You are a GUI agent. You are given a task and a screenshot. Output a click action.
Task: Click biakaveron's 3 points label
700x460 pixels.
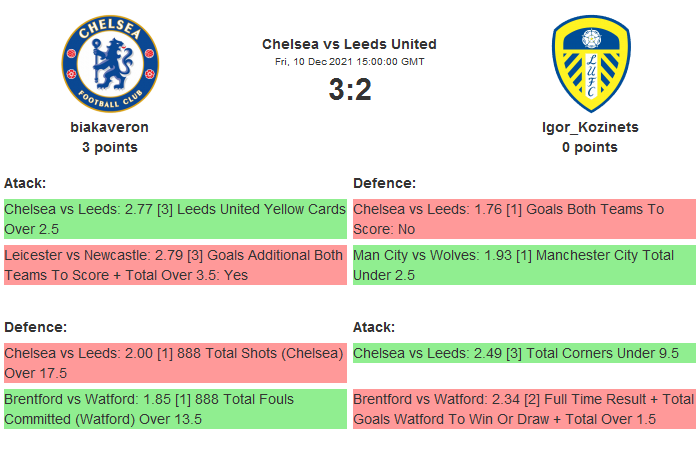(x=110, y=147)
